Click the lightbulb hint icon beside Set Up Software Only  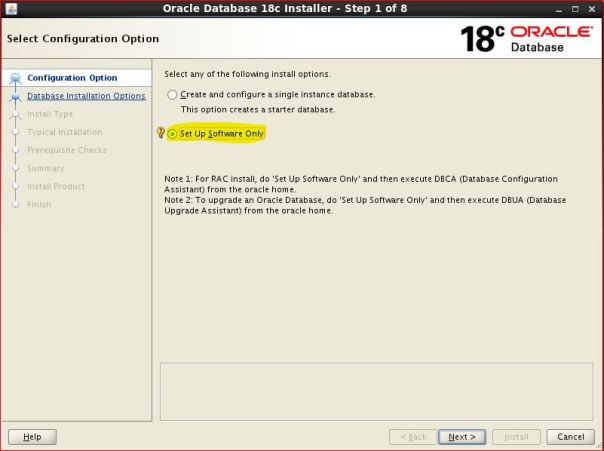click(161, 133)
